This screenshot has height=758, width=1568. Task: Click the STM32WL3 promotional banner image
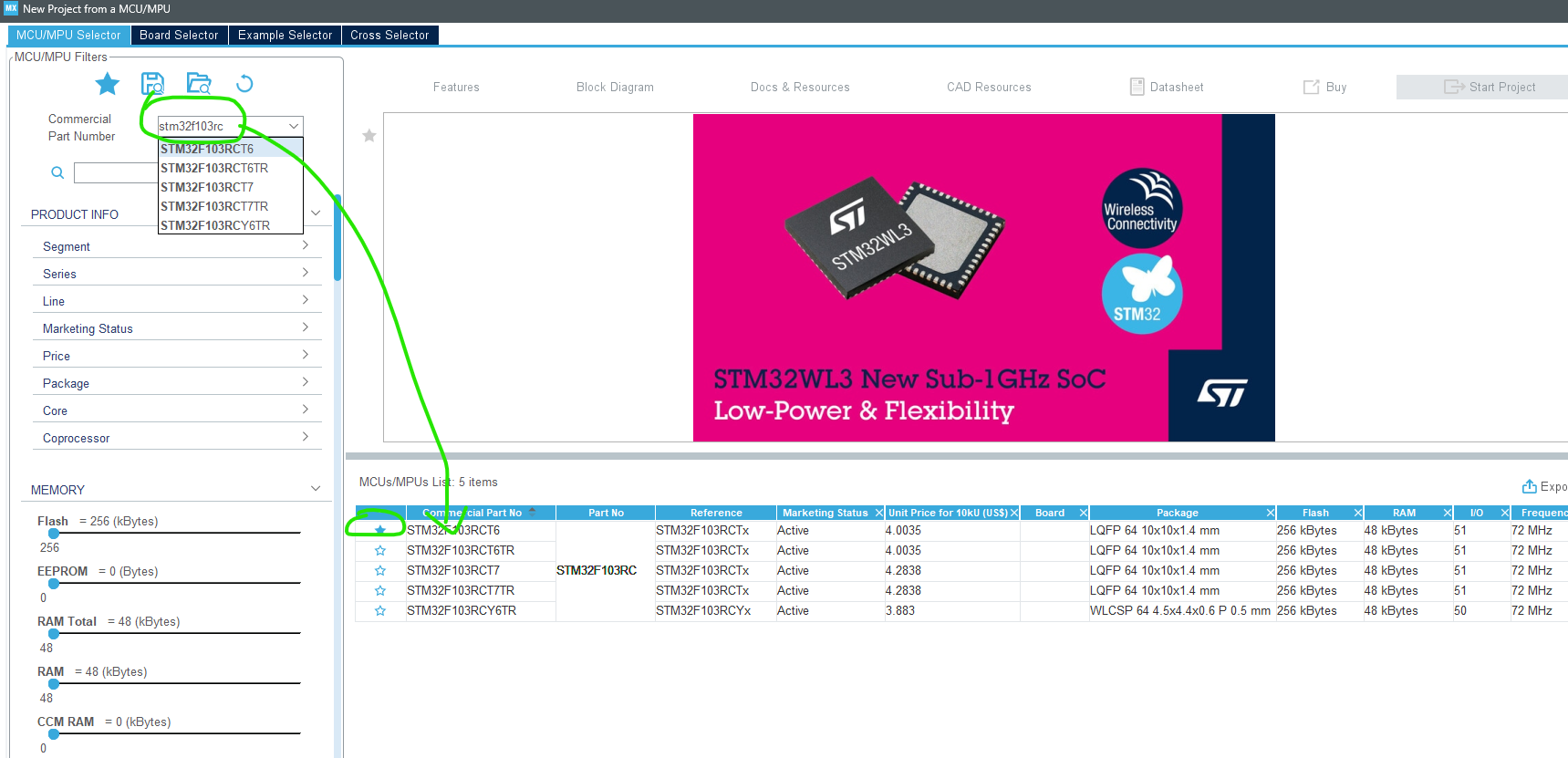(x=984, y=277)
